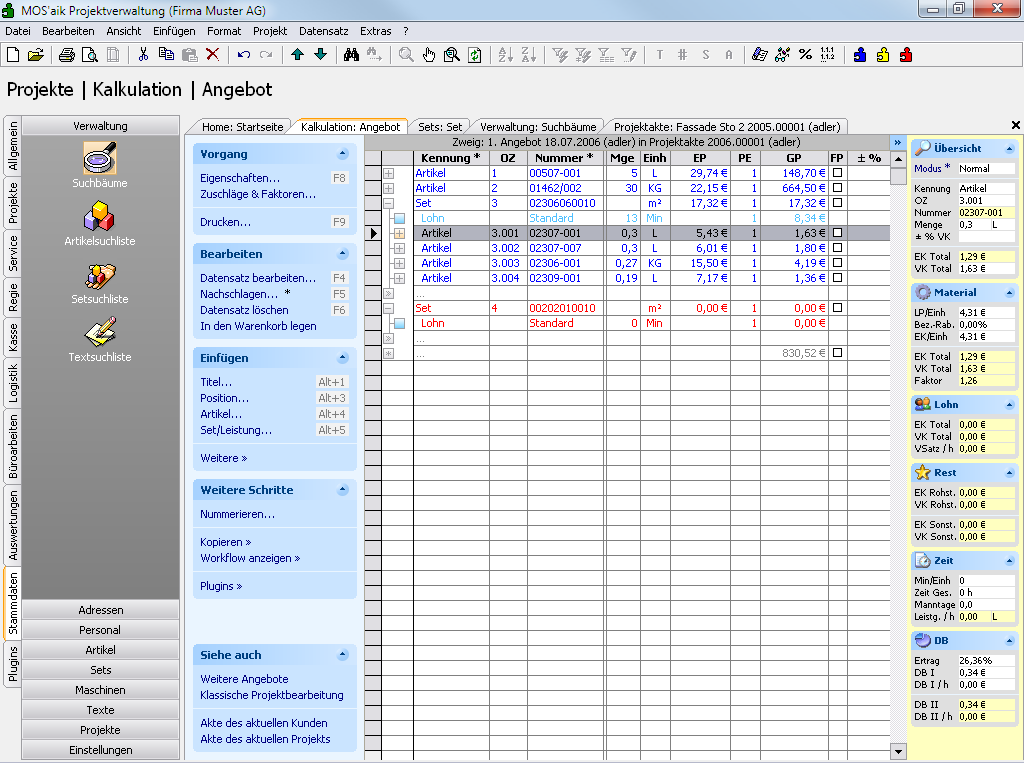Collapse the Set 02306060010 tree node
This screenshot has height=764, width=1024.
(x=389, y=203)
